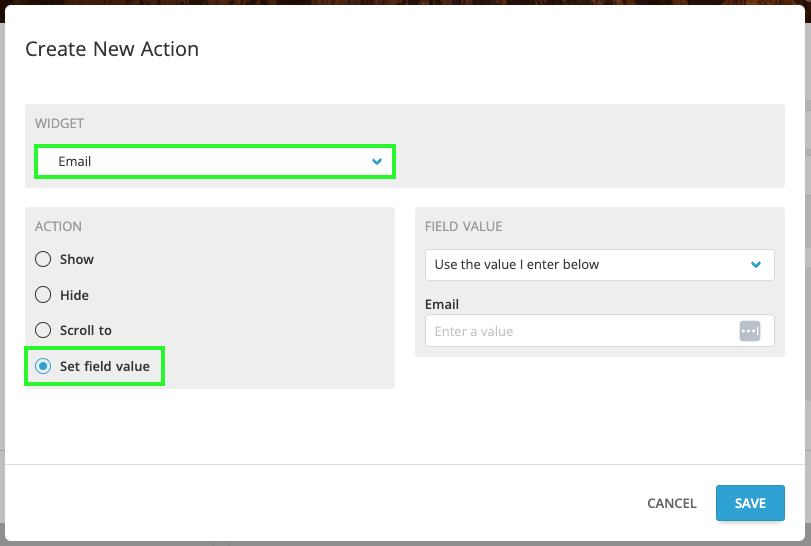Select the Show radio button

[x=43, y=259]
